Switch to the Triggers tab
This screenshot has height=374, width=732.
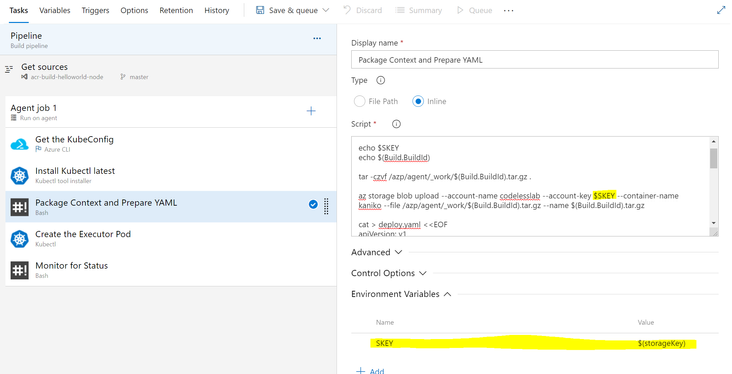[95, 10]
